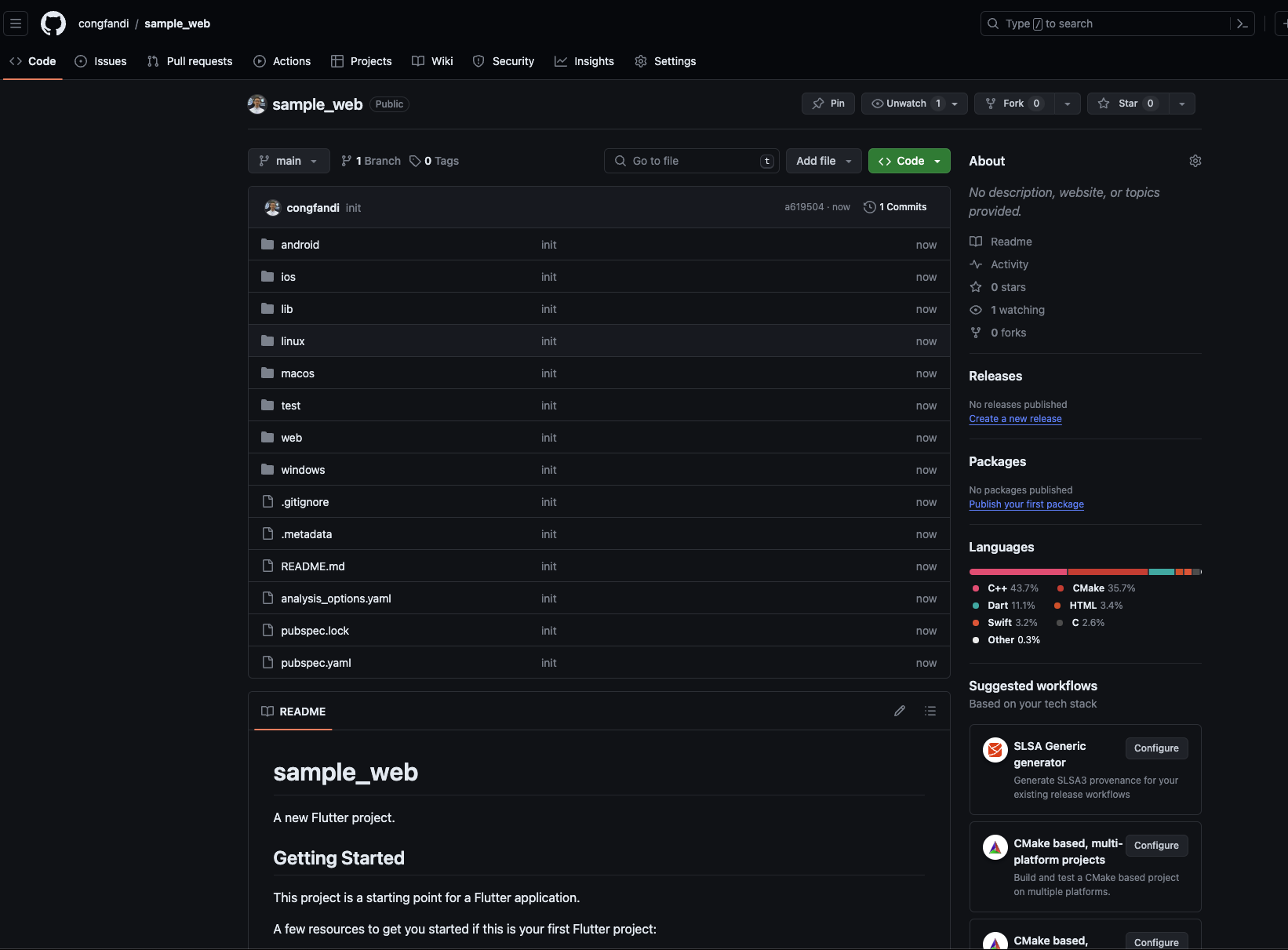Configure the SLSA Generic generator workflow

(1156, 748)
